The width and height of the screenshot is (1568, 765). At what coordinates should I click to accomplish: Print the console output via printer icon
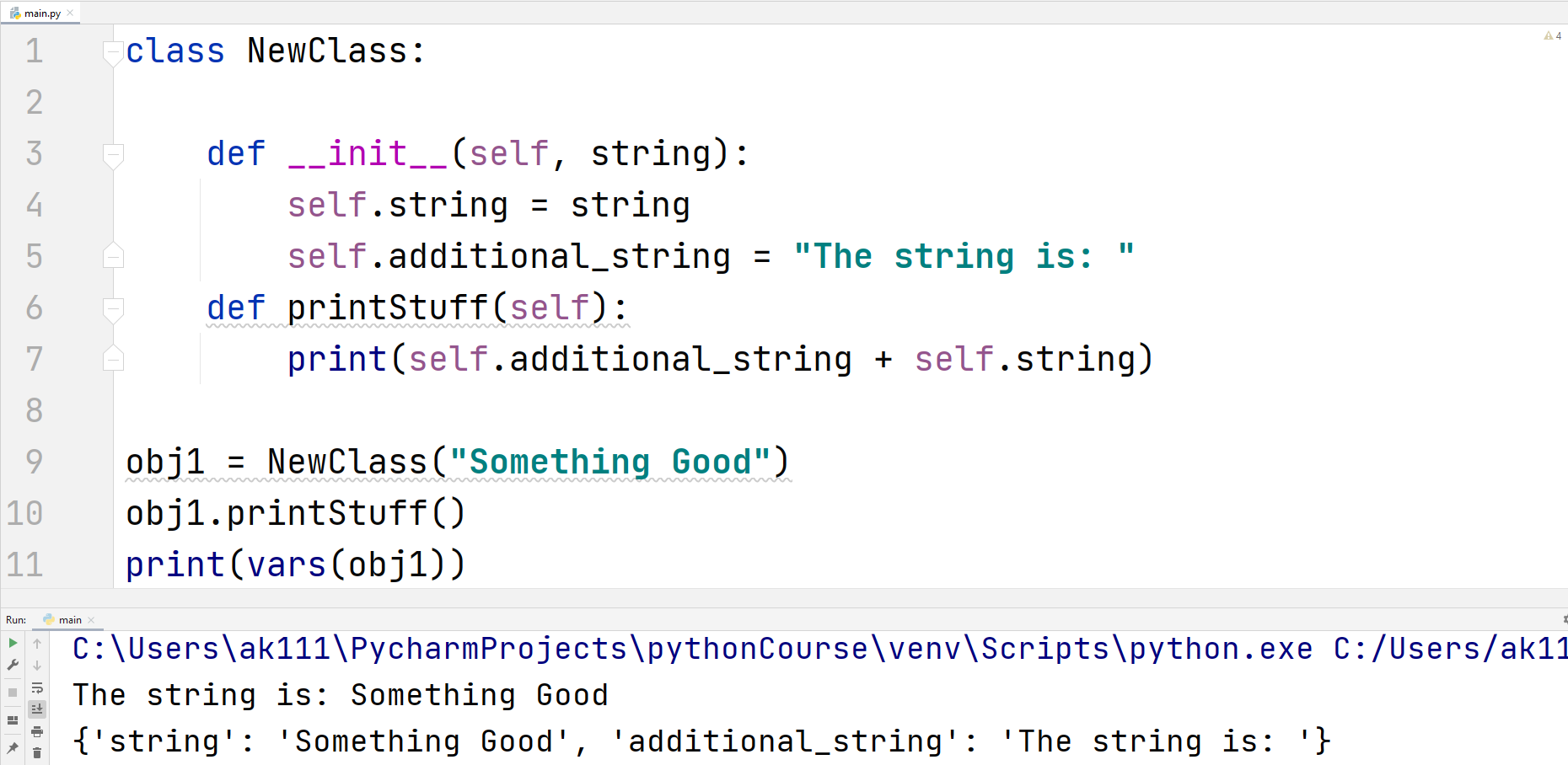pyautogui.click(x=37, y=732)
